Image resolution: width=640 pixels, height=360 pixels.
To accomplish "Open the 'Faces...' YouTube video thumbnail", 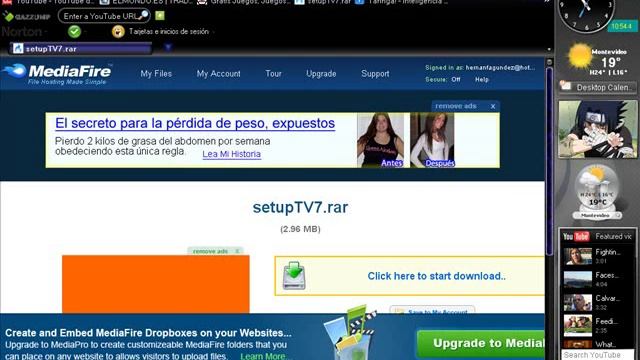I will click(578, 279).
